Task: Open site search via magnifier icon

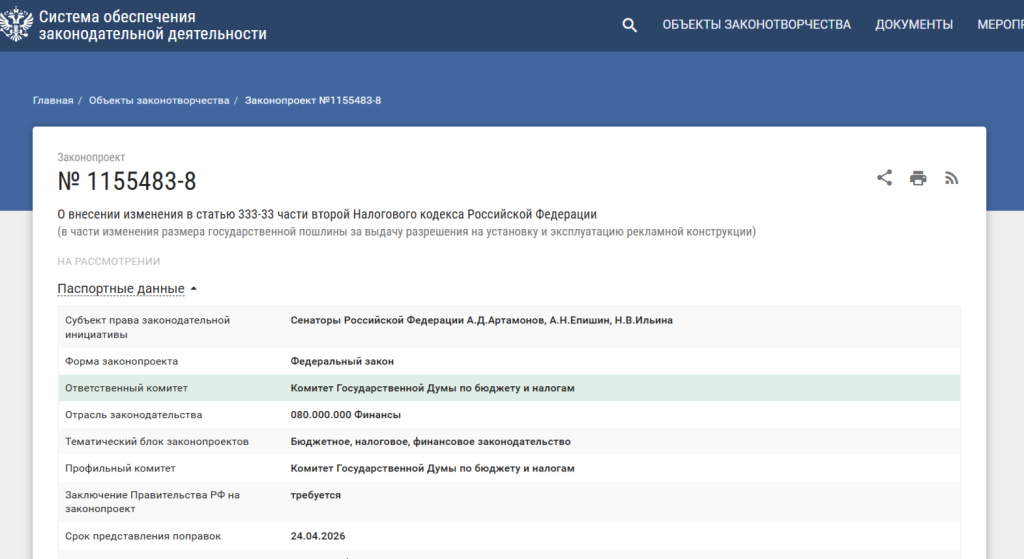Action: click(629, 25)
